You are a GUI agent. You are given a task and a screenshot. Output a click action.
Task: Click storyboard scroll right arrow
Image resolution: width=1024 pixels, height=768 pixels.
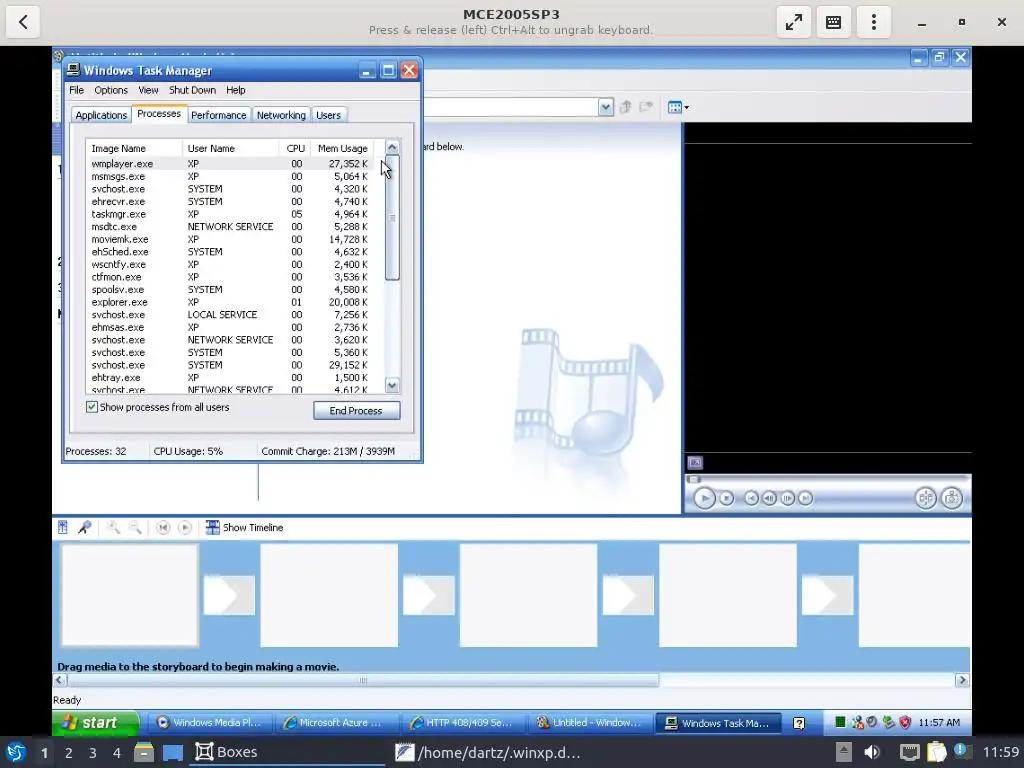pos(962,680)
